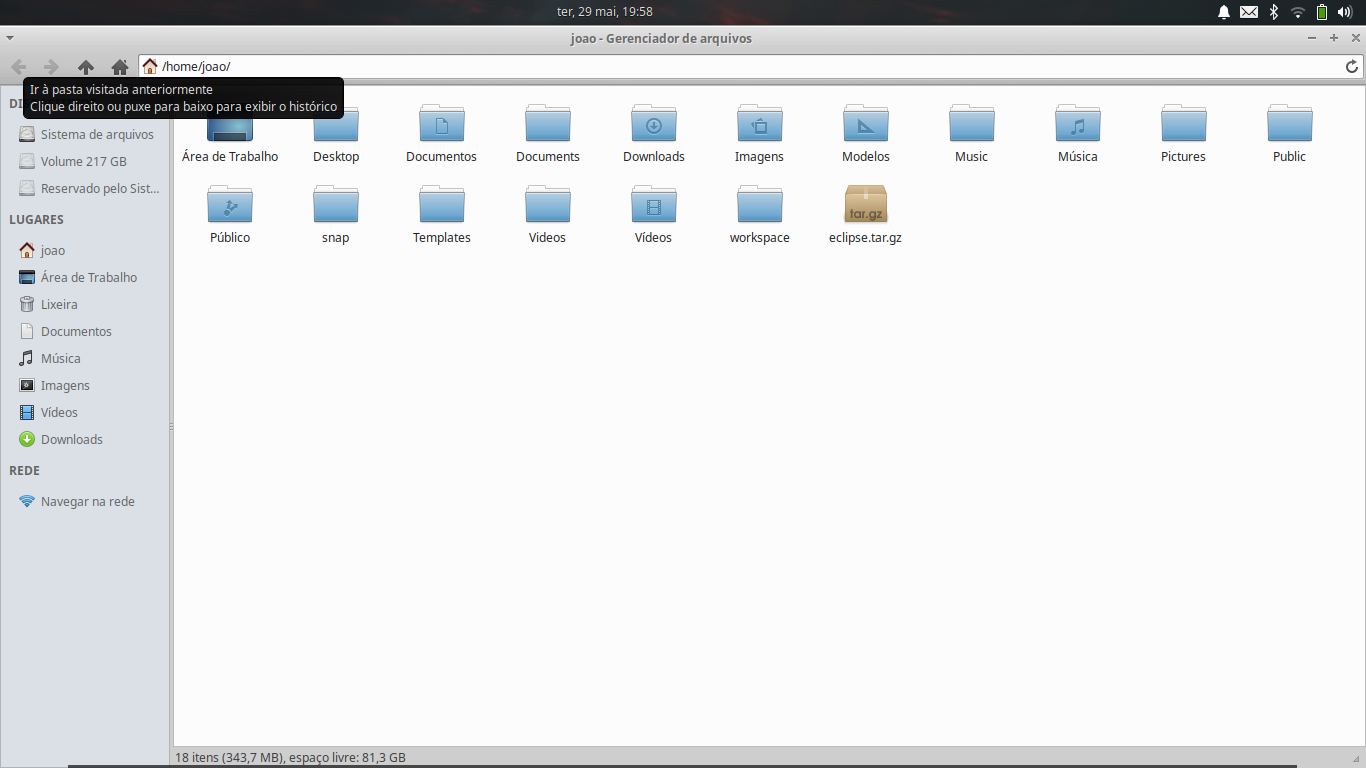Select the Public folder
Screen dimensions: 1366x768
pos(1290,135)
